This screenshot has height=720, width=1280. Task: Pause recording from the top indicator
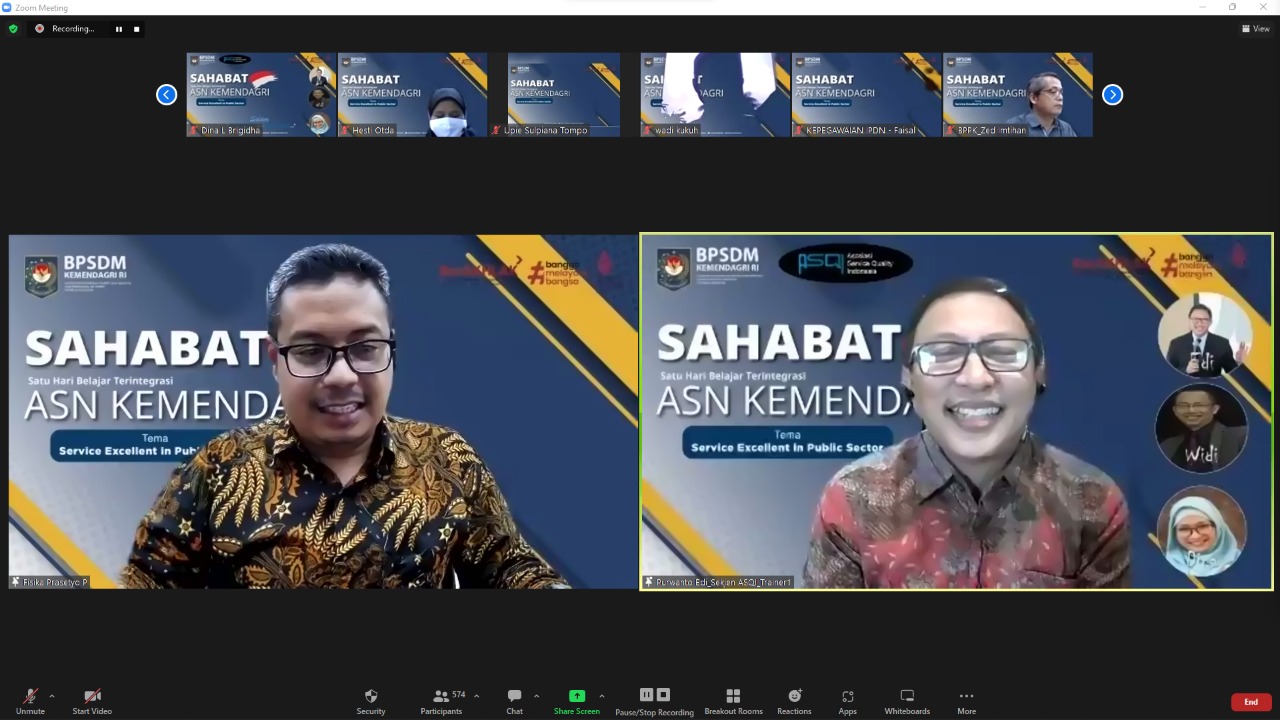[x=119, y=29]
